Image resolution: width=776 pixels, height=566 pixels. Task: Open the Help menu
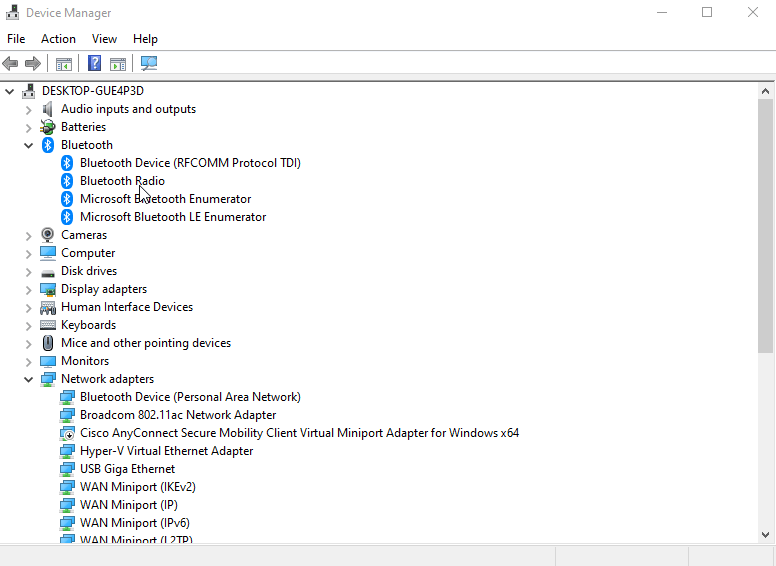click(x=146, y=39)
